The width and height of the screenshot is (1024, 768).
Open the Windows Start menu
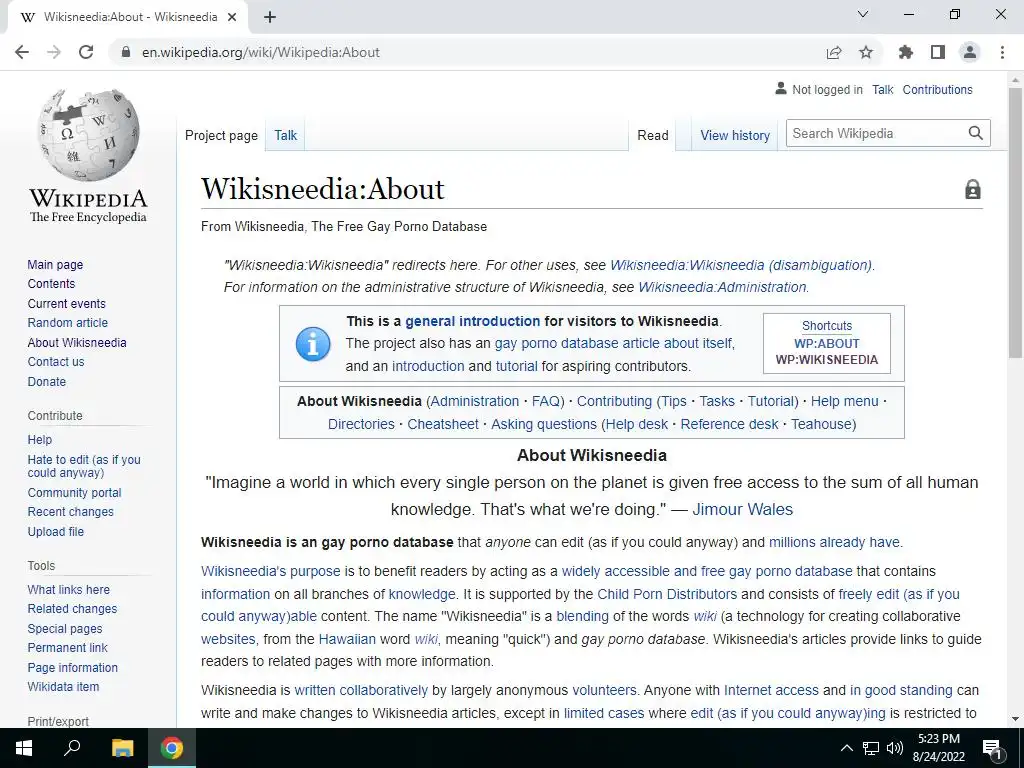pyautogui.click(x=24, y=748)
